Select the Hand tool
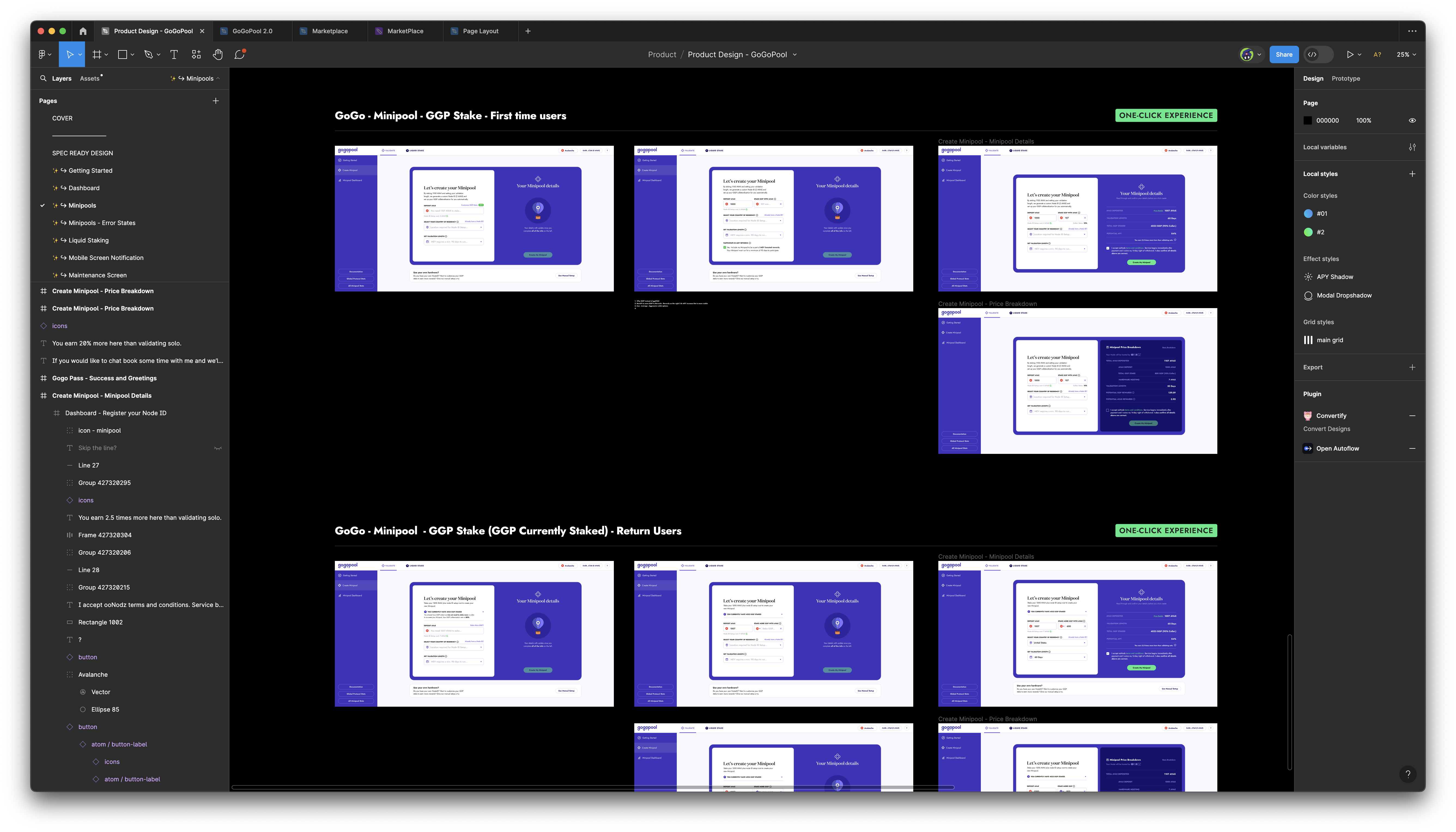This screenshot has height=832, width=1456. tap(218, 54)
